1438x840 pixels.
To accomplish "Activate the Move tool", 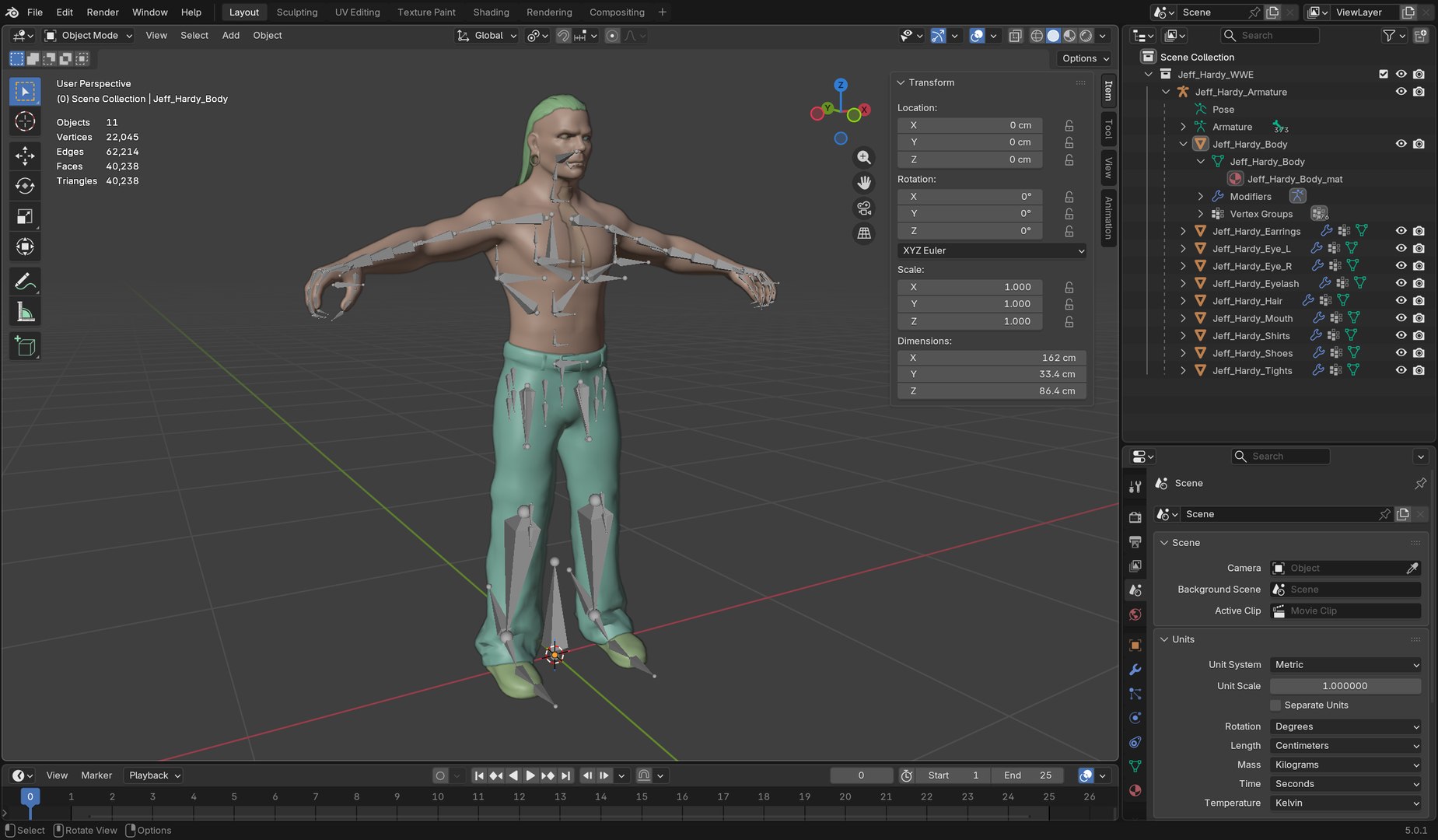I will [x=25, y=156].
